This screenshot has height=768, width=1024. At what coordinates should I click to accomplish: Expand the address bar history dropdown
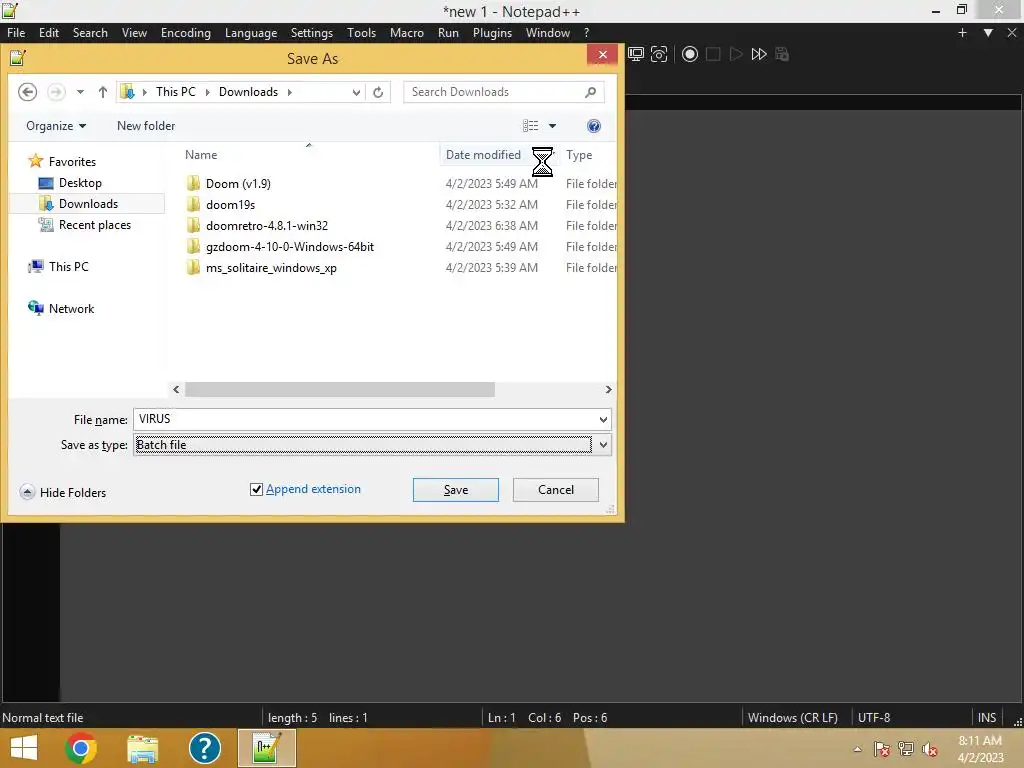pos(356,92)
